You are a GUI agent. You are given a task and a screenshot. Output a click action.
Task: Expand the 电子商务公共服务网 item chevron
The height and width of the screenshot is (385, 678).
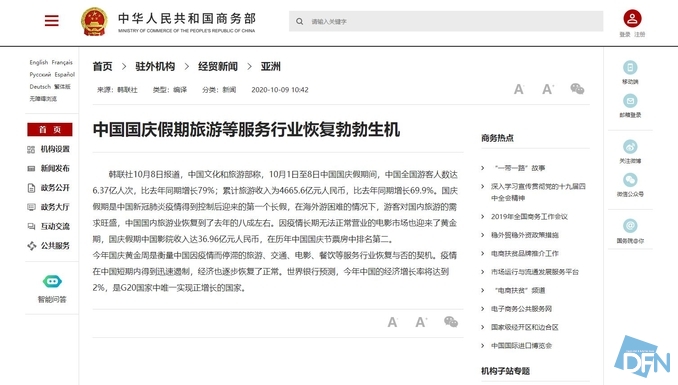point(483,308)
